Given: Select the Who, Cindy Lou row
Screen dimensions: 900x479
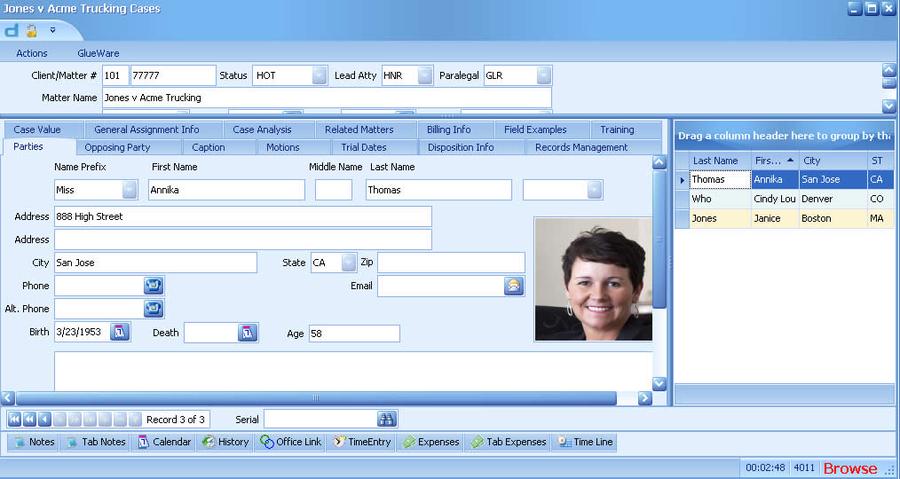Looking at the screenshot, I should tap(785, 199).
